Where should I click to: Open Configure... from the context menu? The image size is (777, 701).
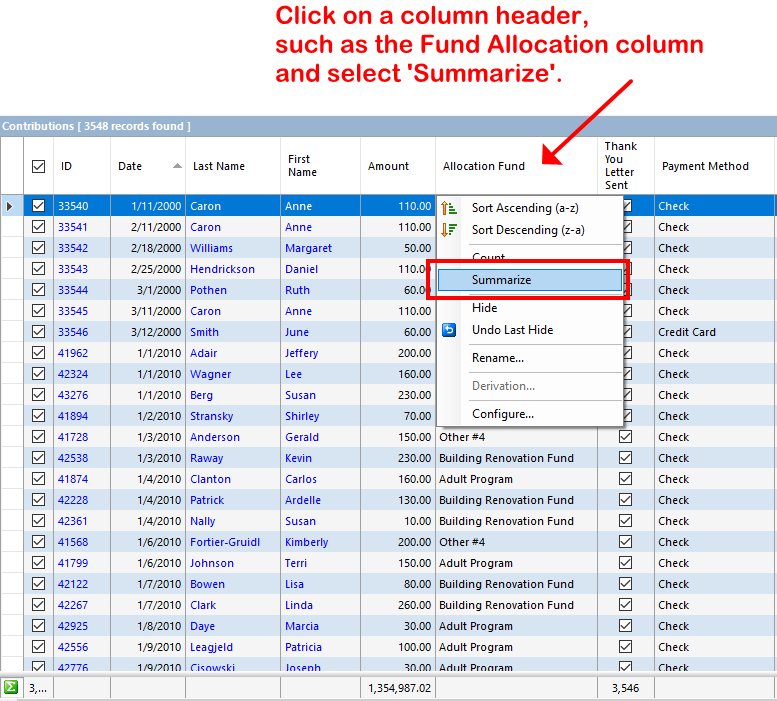pyautogui.click(x=502, y=414)
